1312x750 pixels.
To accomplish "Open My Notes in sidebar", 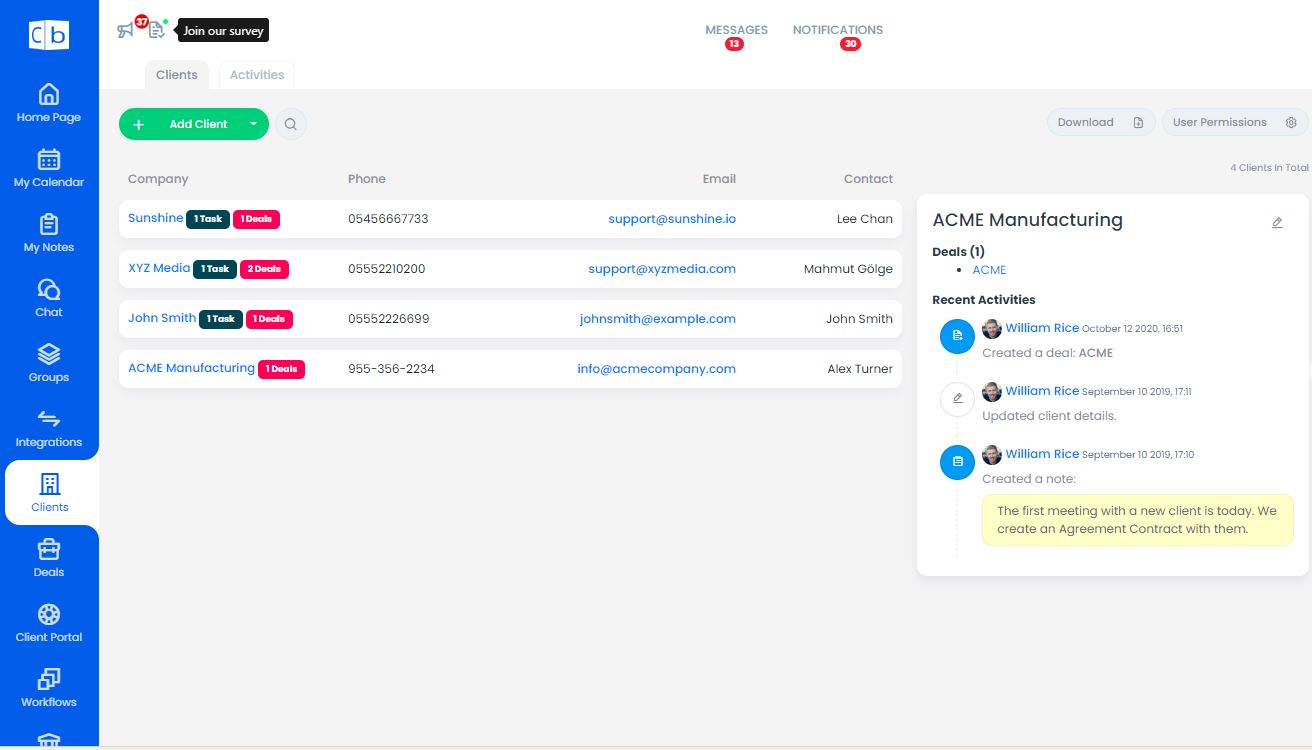I will 48,225.
